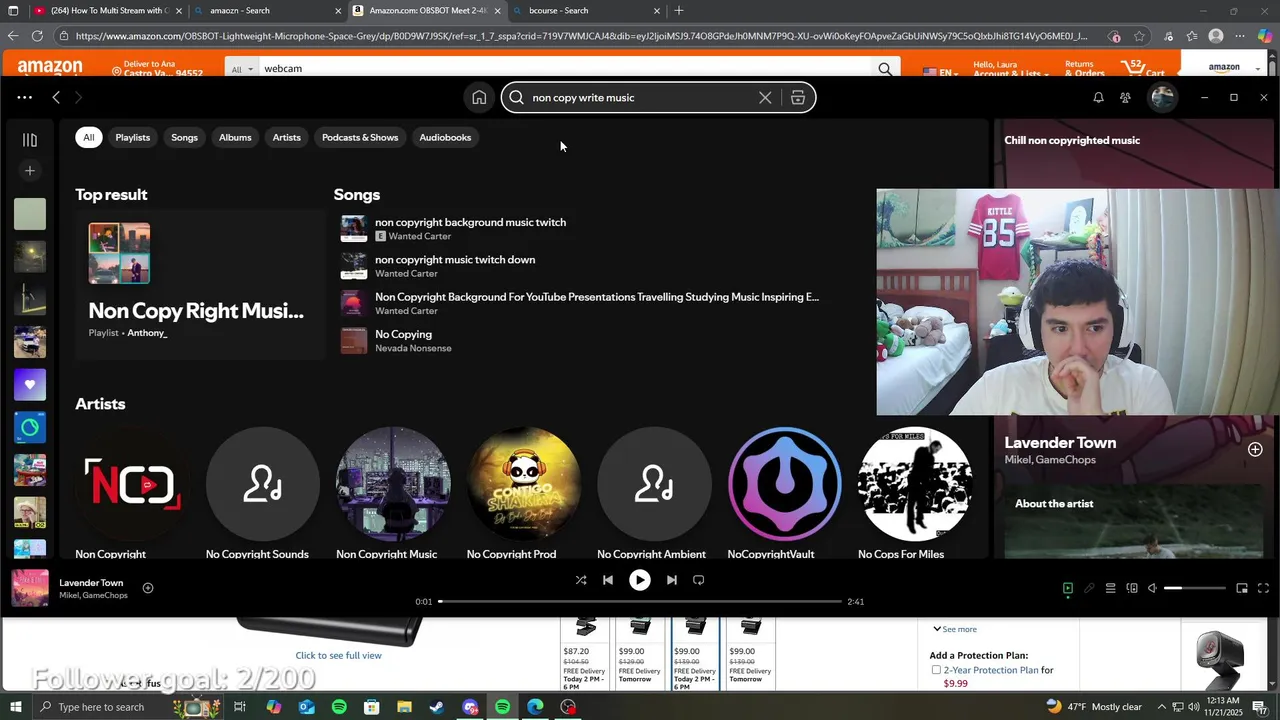
Task: Filter results by Songs
Action: pyautogui.click(x=184, y=137)
